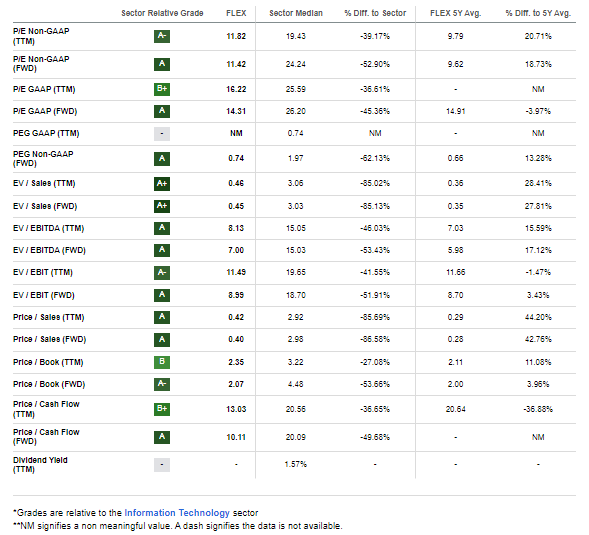Click the P/E Non-GAAP (TTM) row label
This screenshot has height=535, width=589.
41,36
